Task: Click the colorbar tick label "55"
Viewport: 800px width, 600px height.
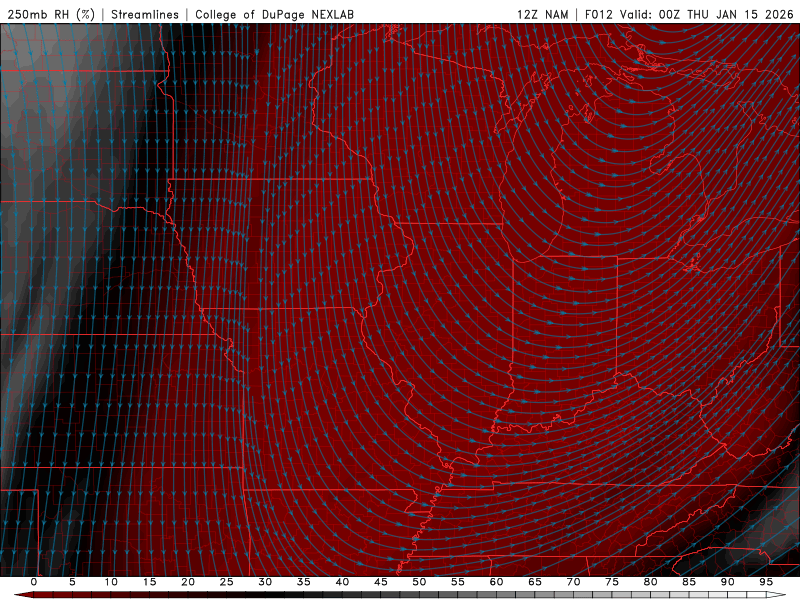Action: tap(458, 582)
